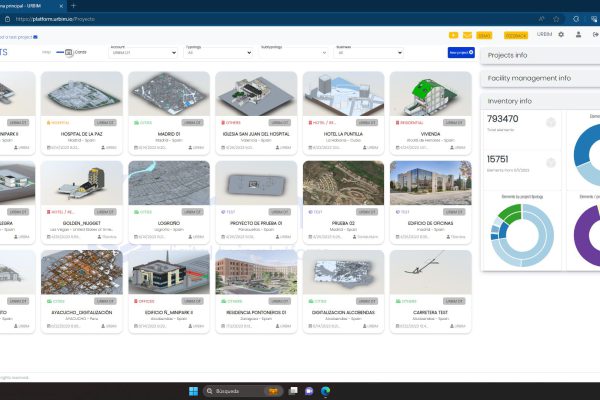
Task: Open Task View on the taskbar
Action: (293, 391)
